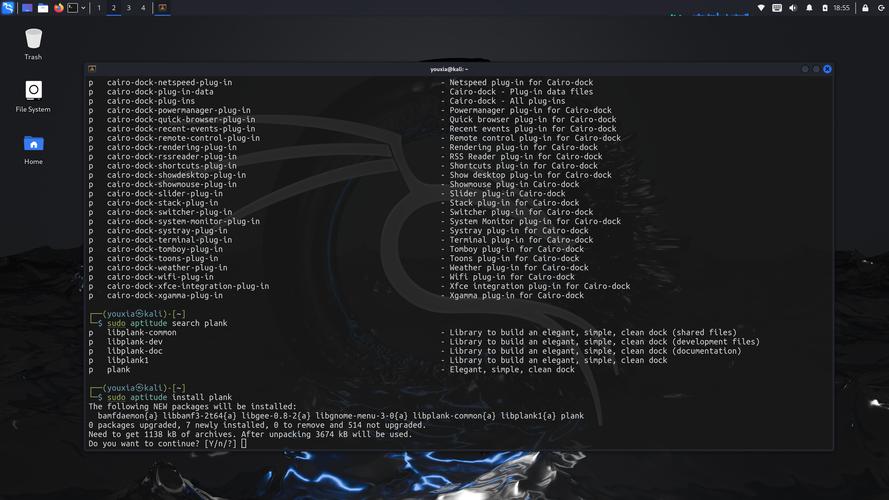Click 'Xfce integration plug-in for Cairo-dock' text
Viewport: 889px width, 500px height.
pyautogui.click(x=540, y=286)
